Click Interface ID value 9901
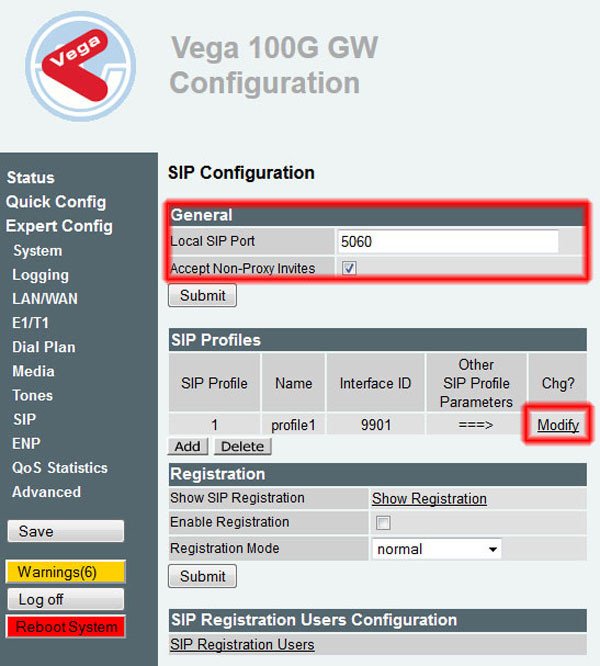Viewport: 600px width, 666px height. coord(376,425)
